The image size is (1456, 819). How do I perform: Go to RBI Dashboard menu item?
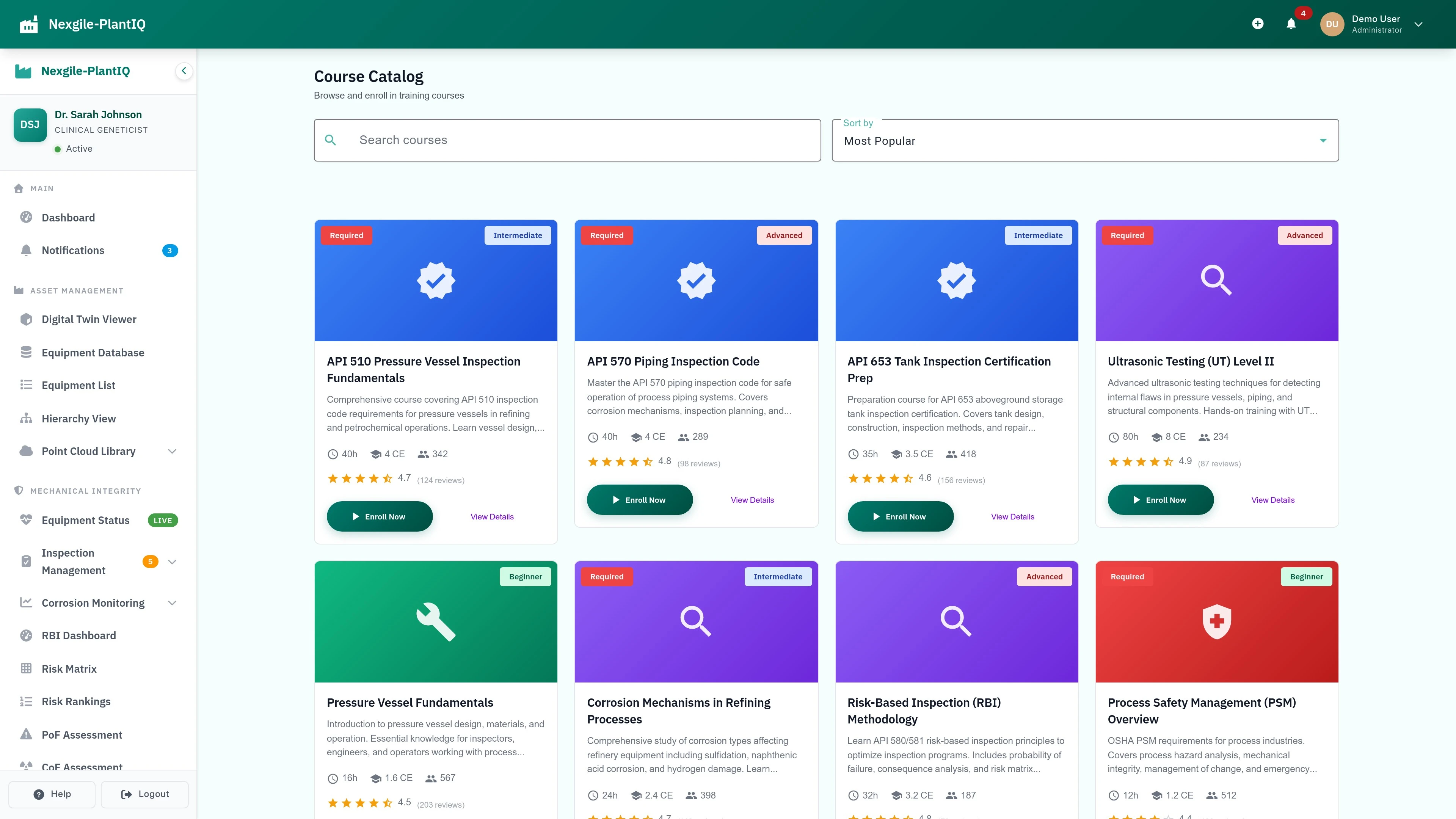tap(78, 635)
